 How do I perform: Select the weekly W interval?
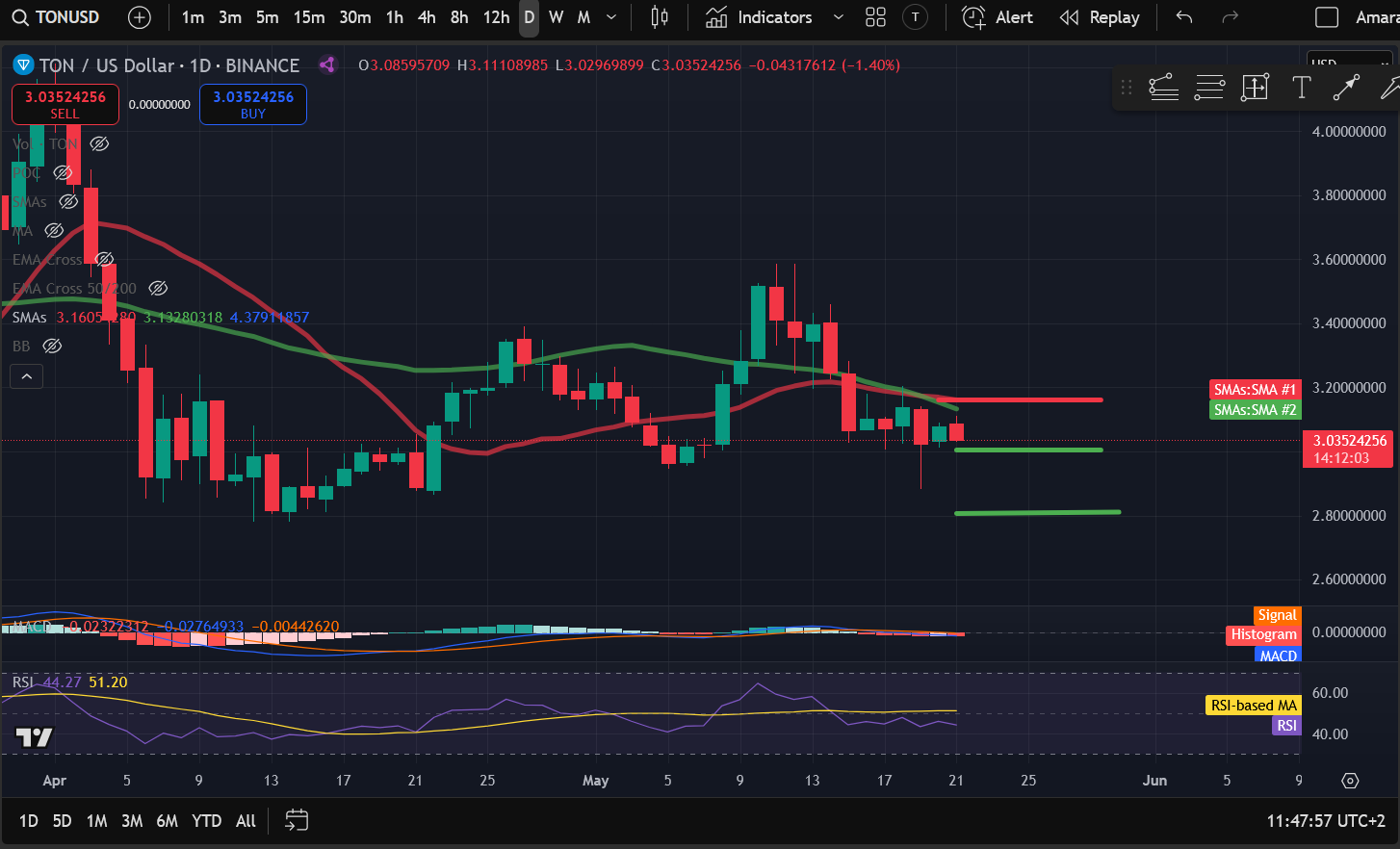pos(557,17)
